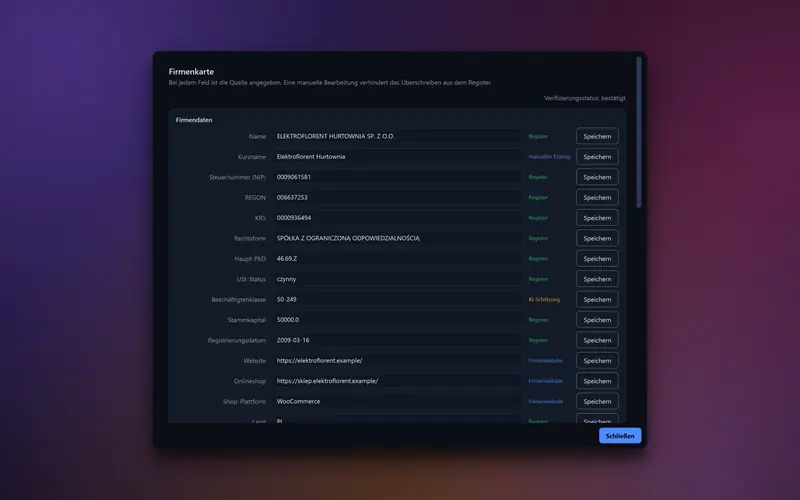Click the Schließen button
Viewport: 800px width, 500px height.
click(620, 436)
